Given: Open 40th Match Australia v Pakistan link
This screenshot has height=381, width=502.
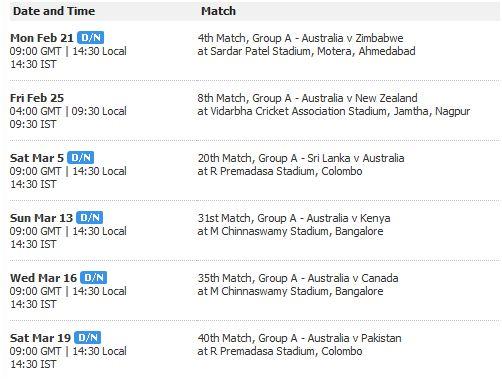Looking at the screenshot, I should [x=299, y=338].
